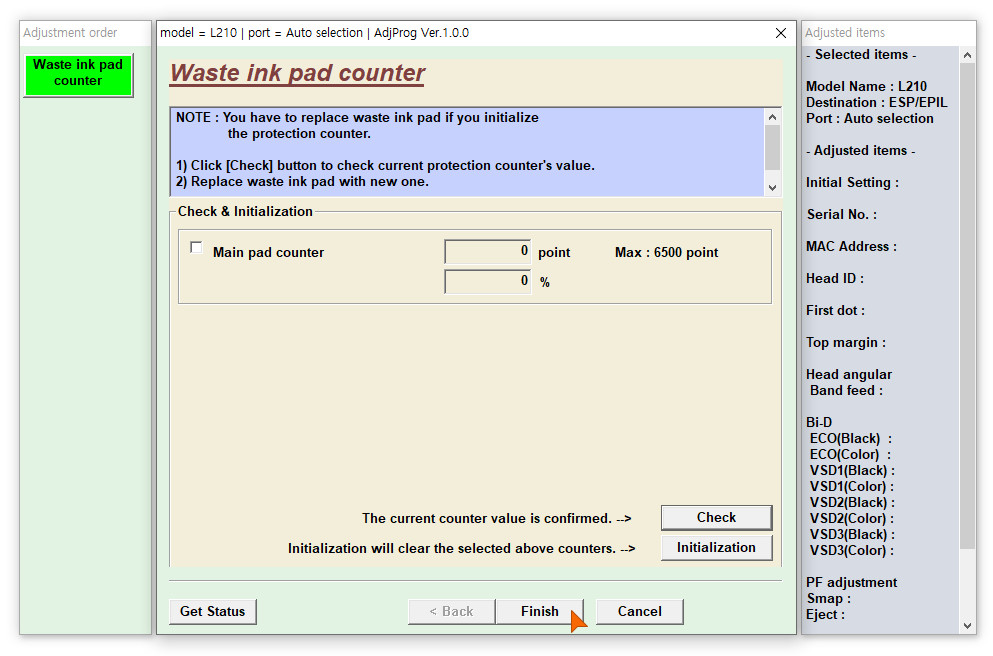993x656 pixels.
Task: Click the Waste ink pad counter heading
Action: tap(298, 73)
